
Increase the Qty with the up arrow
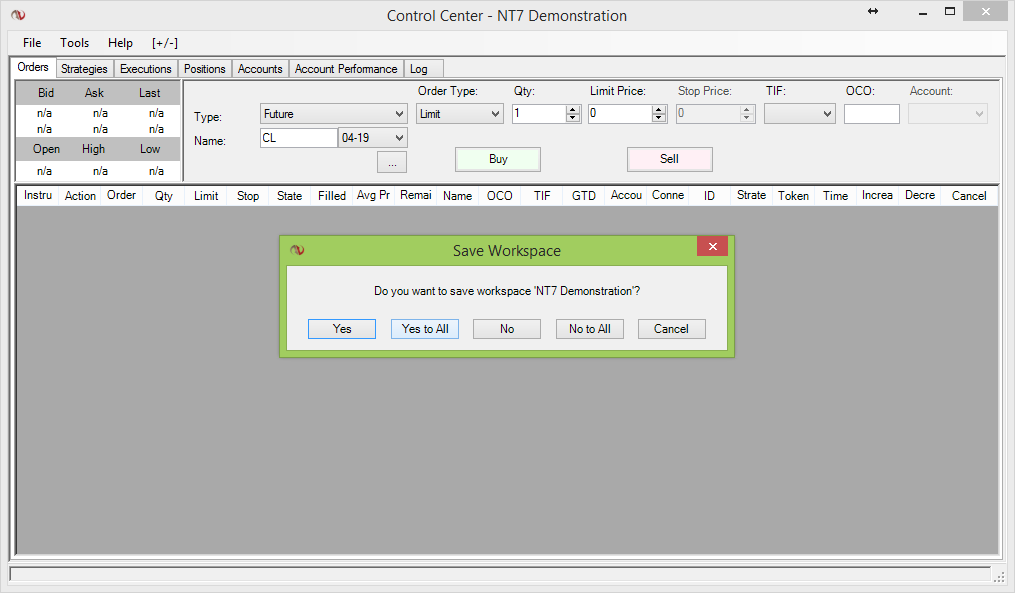coord(573,109)
